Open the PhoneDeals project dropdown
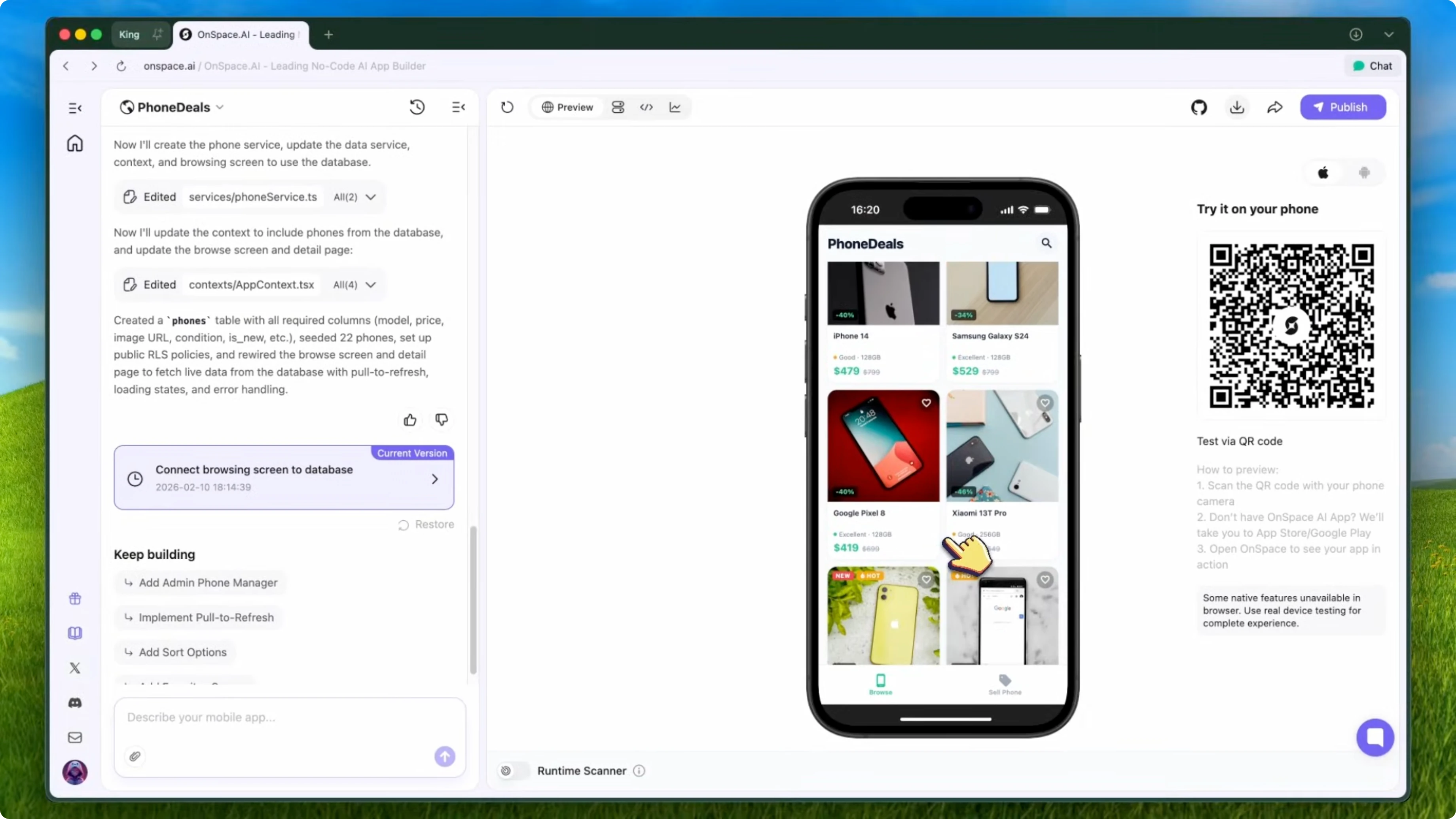The image size is (1456, 819). (220, 107)
